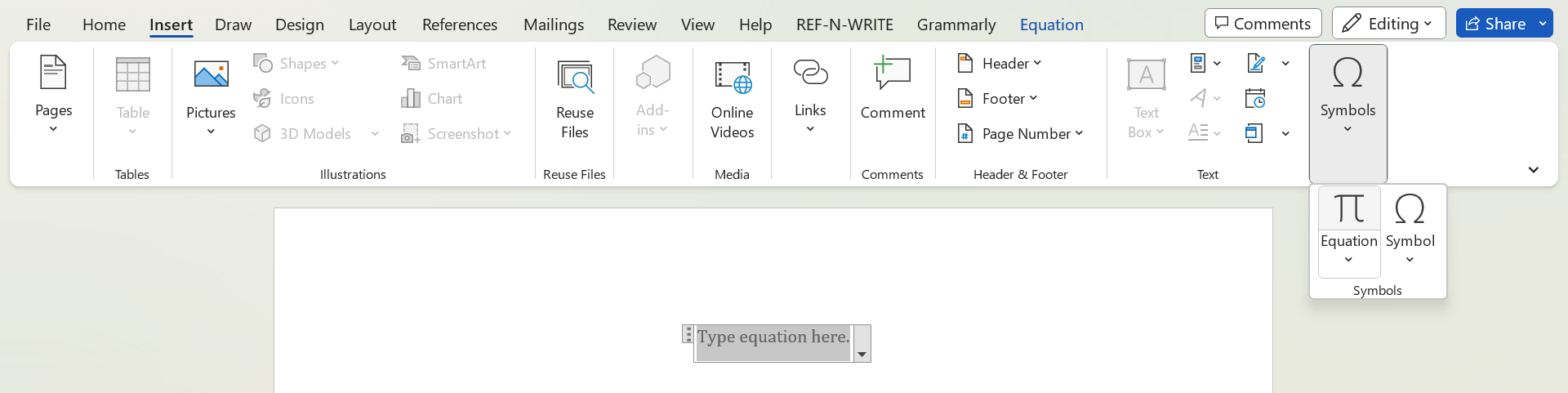Open the Equation tab
The height and width of the screenshot is (393, 1568).
(x=1051, y=25)
